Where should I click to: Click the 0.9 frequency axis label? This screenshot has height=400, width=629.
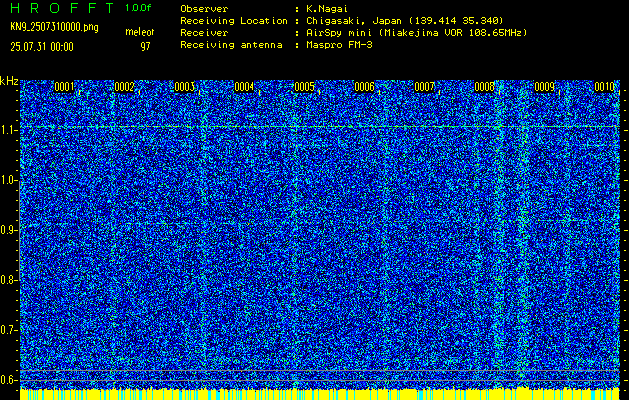tap(8, 230)
